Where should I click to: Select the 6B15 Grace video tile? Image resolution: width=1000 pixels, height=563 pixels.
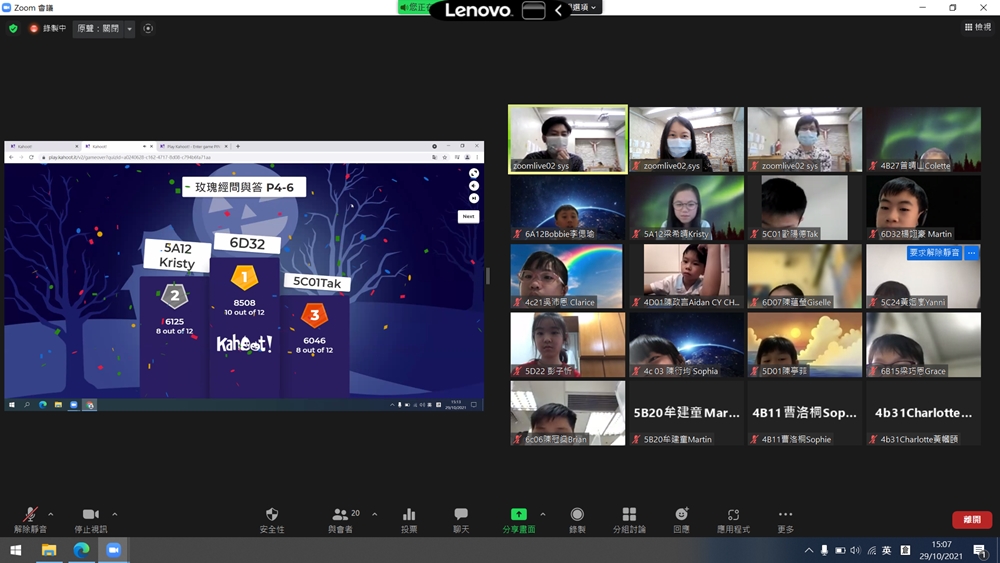coord(923,344)
